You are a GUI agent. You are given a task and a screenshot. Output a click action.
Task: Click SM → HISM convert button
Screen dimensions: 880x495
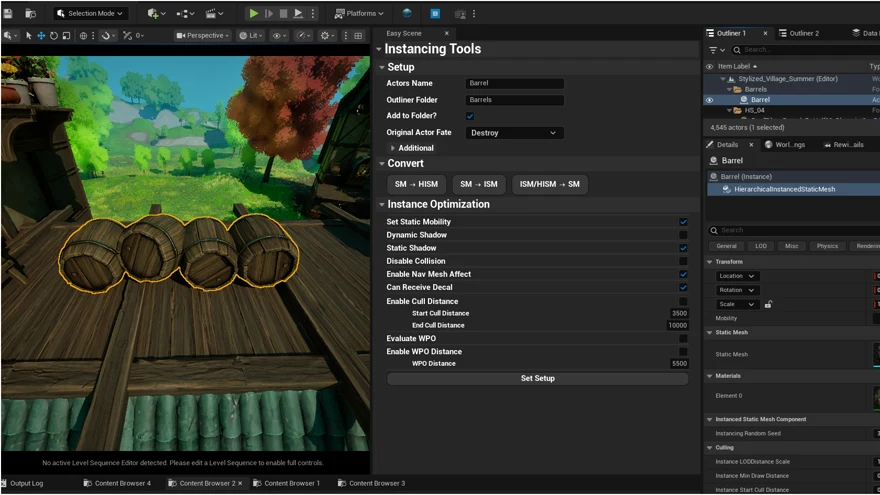point(416,184)
